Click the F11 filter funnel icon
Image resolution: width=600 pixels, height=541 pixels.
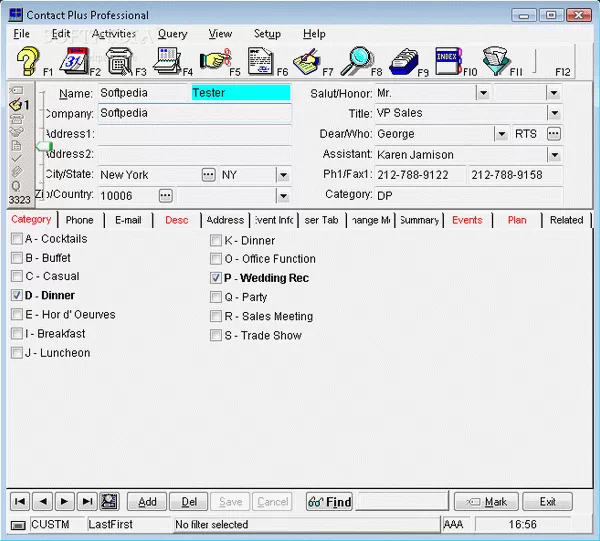pyautogui.click(x=495, y=61)
